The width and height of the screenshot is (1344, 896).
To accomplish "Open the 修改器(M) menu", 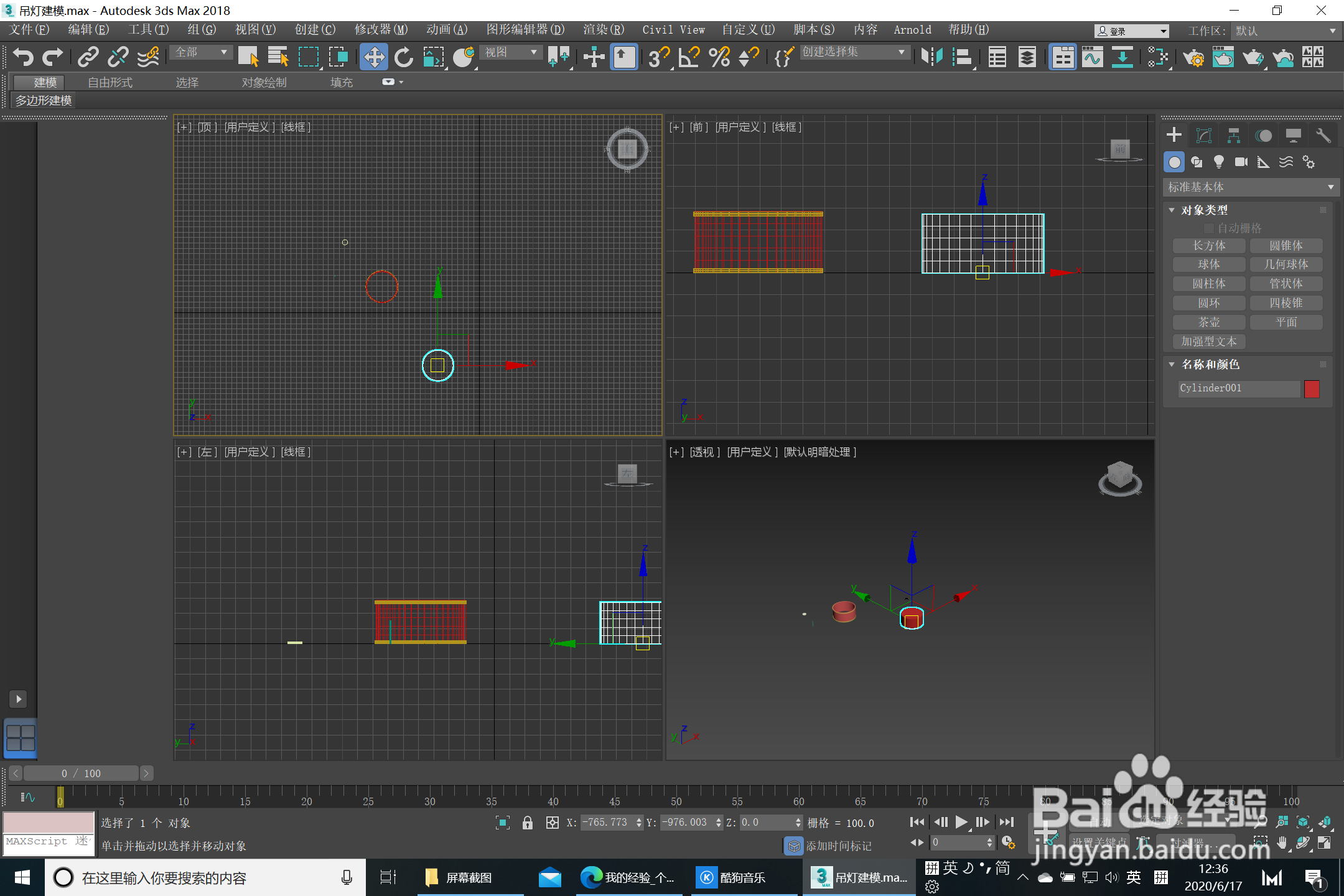I will click(x=381, y=29).
